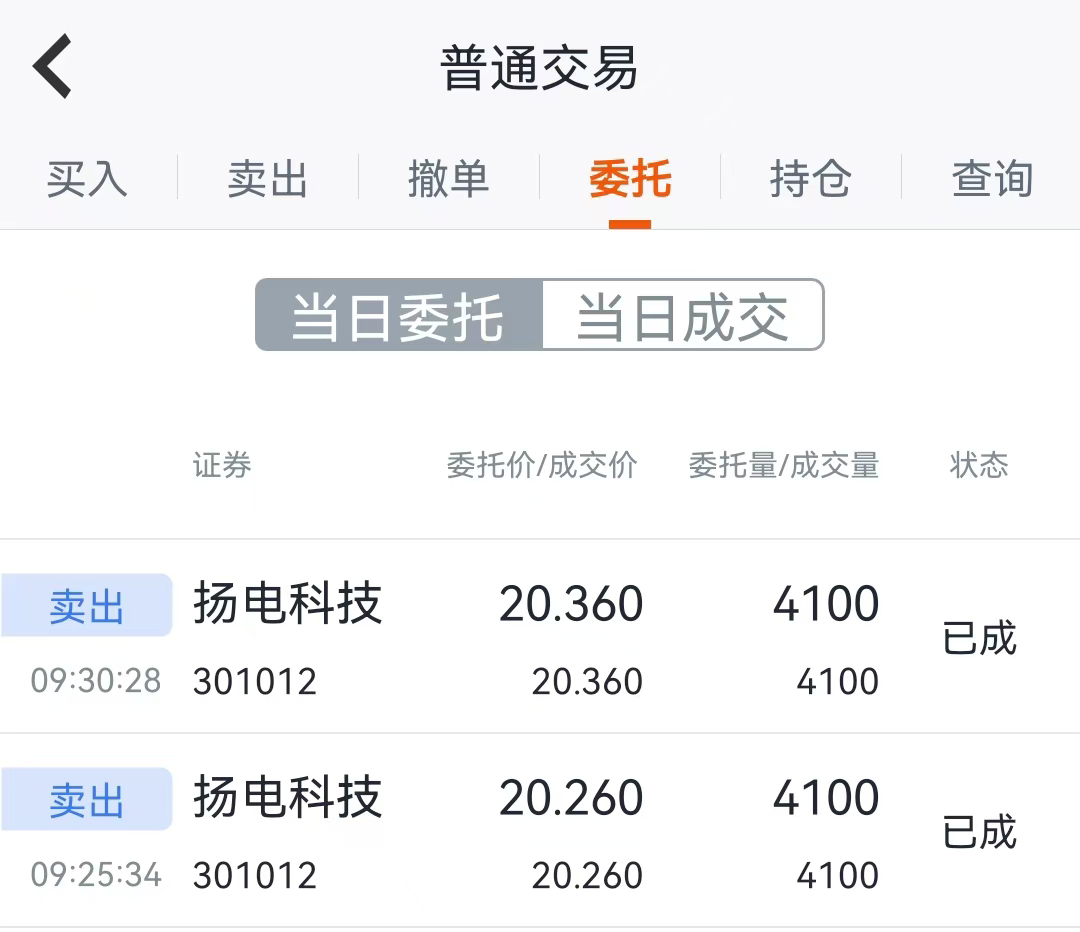Click the 卖出 badge at 09:30:28
The image size is (1080, 932).
87,605
